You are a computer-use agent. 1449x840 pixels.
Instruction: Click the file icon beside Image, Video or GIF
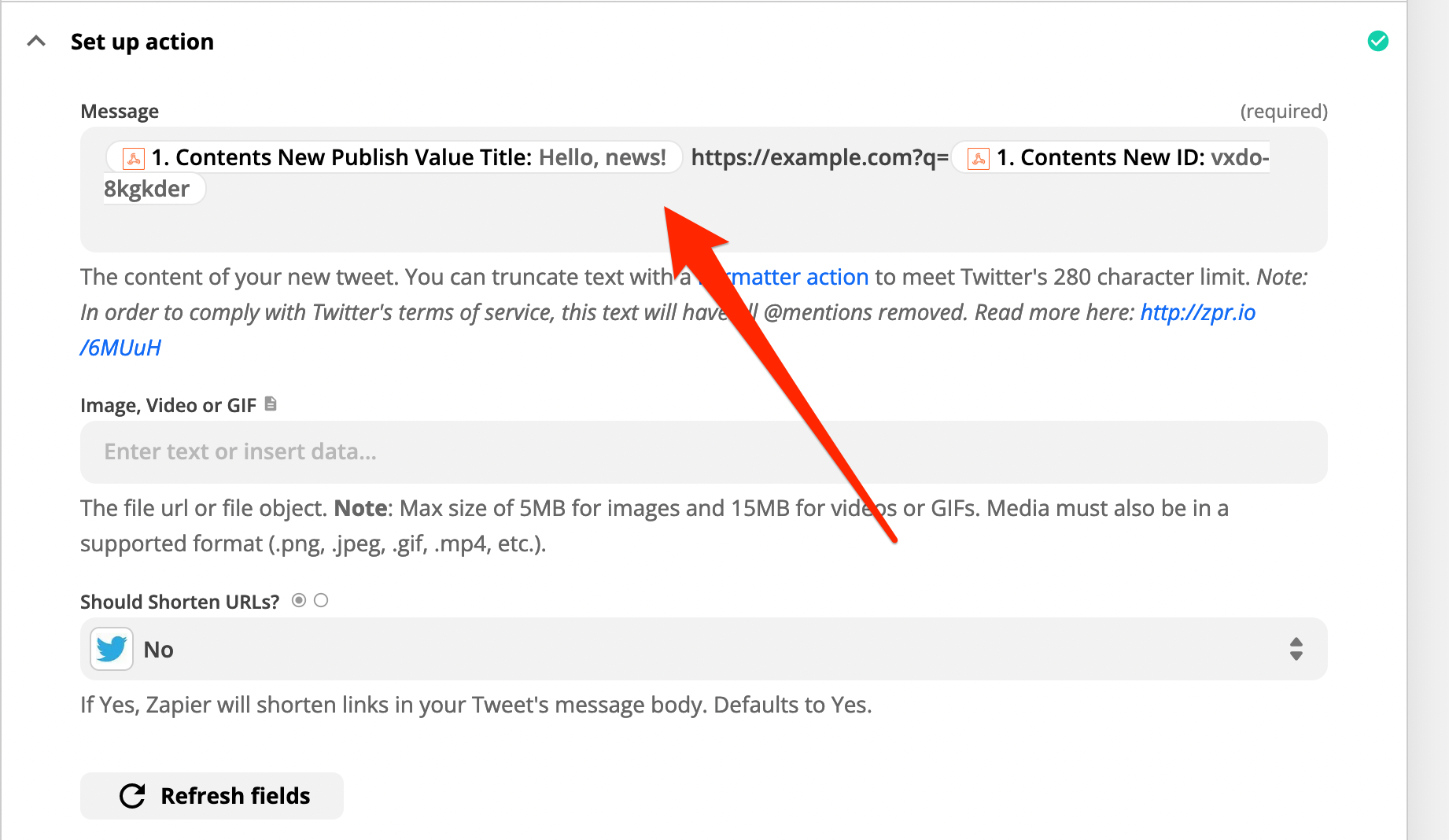(x=271, y=404)
